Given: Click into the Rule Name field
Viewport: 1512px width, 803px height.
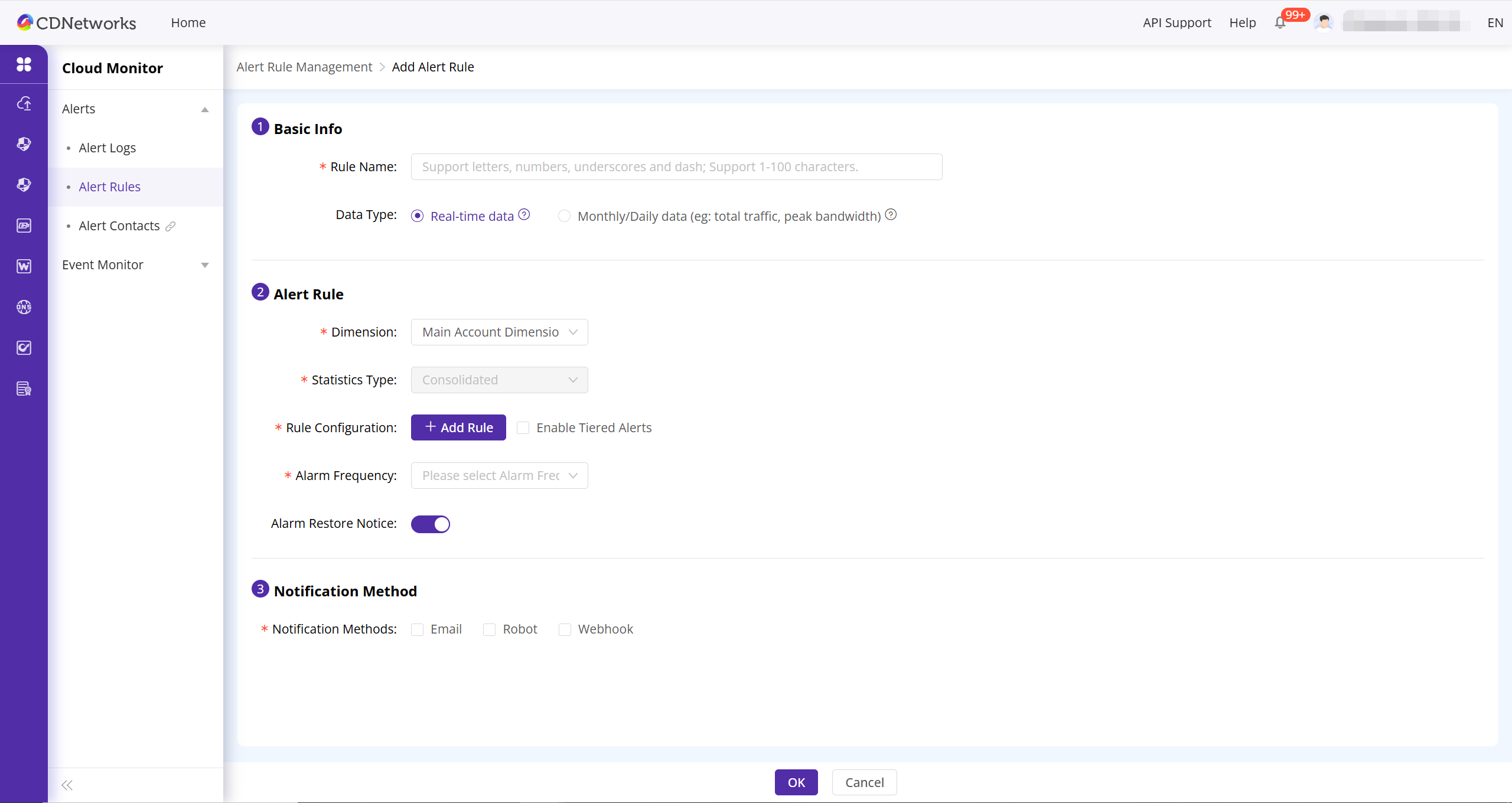Looking at the screenshot, I should (x=676, y=167).
